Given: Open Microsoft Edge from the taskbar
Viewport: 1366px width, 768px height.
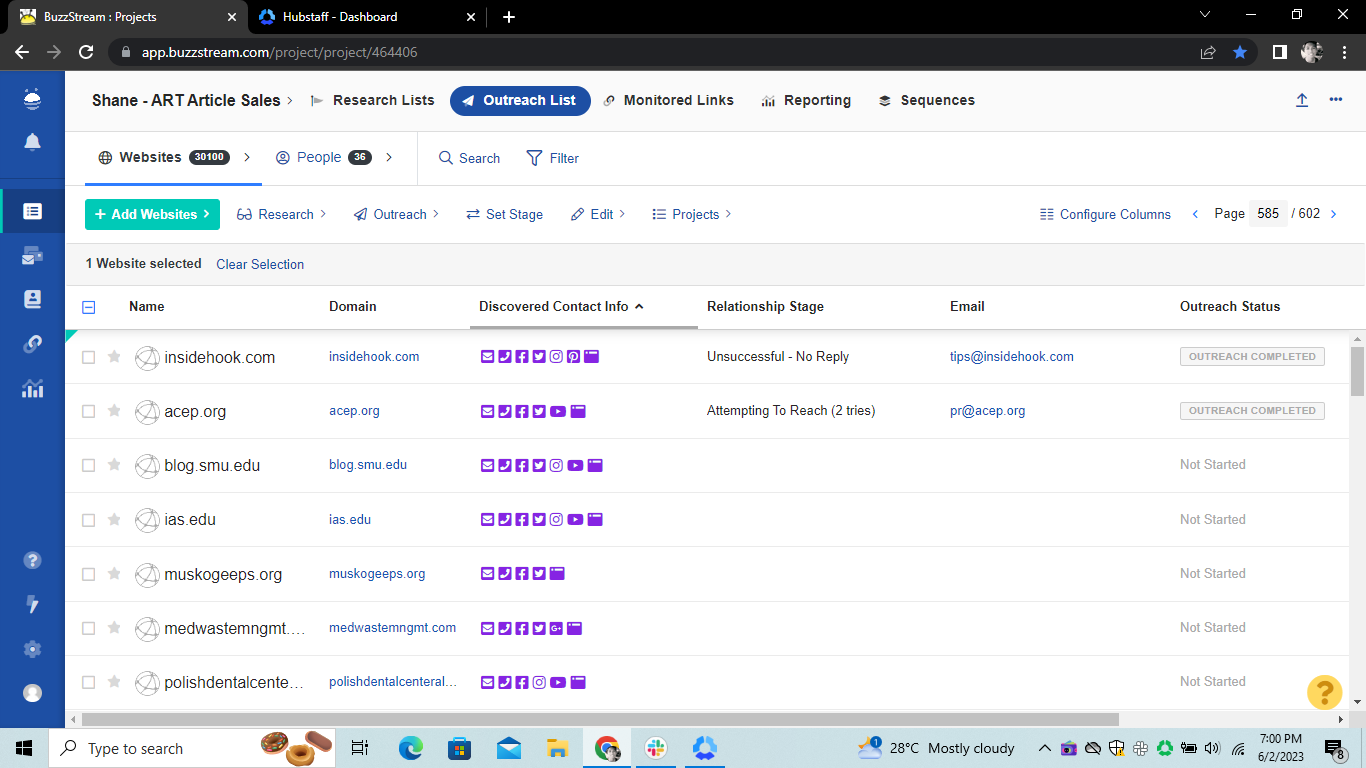Looking at the screenshot, I should click(411, 748).
